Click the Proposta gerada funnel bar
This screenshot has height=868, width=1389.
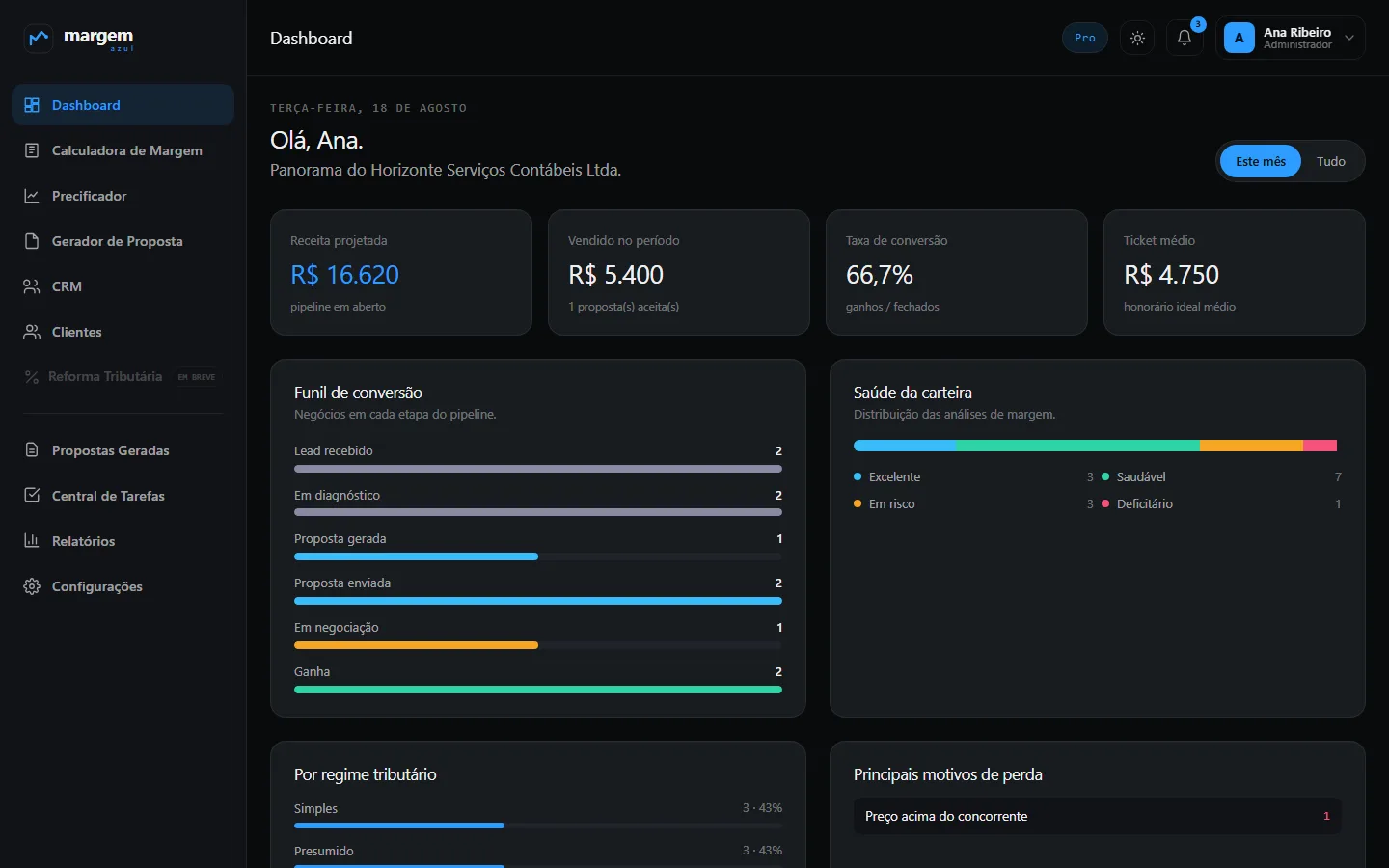416,556
